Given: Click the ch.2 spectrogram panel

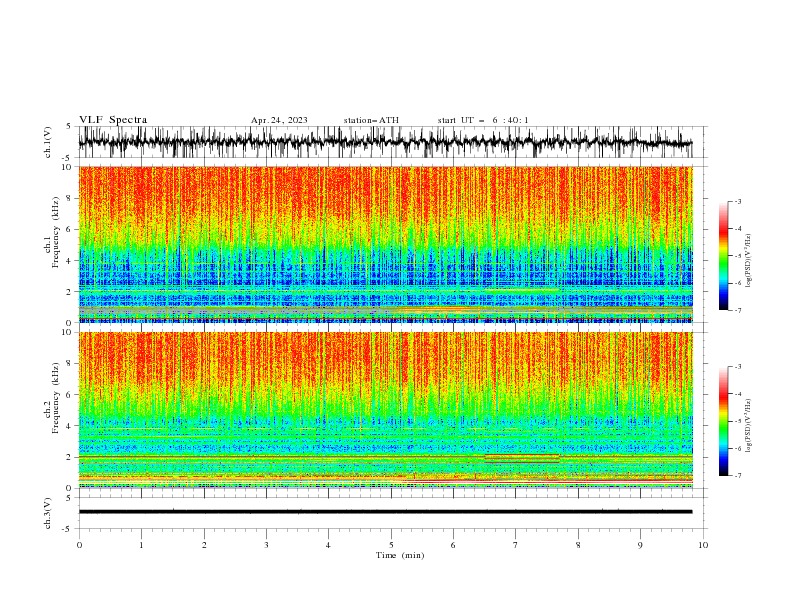Looking at the screenshot, I should click(x=385, y=410).
